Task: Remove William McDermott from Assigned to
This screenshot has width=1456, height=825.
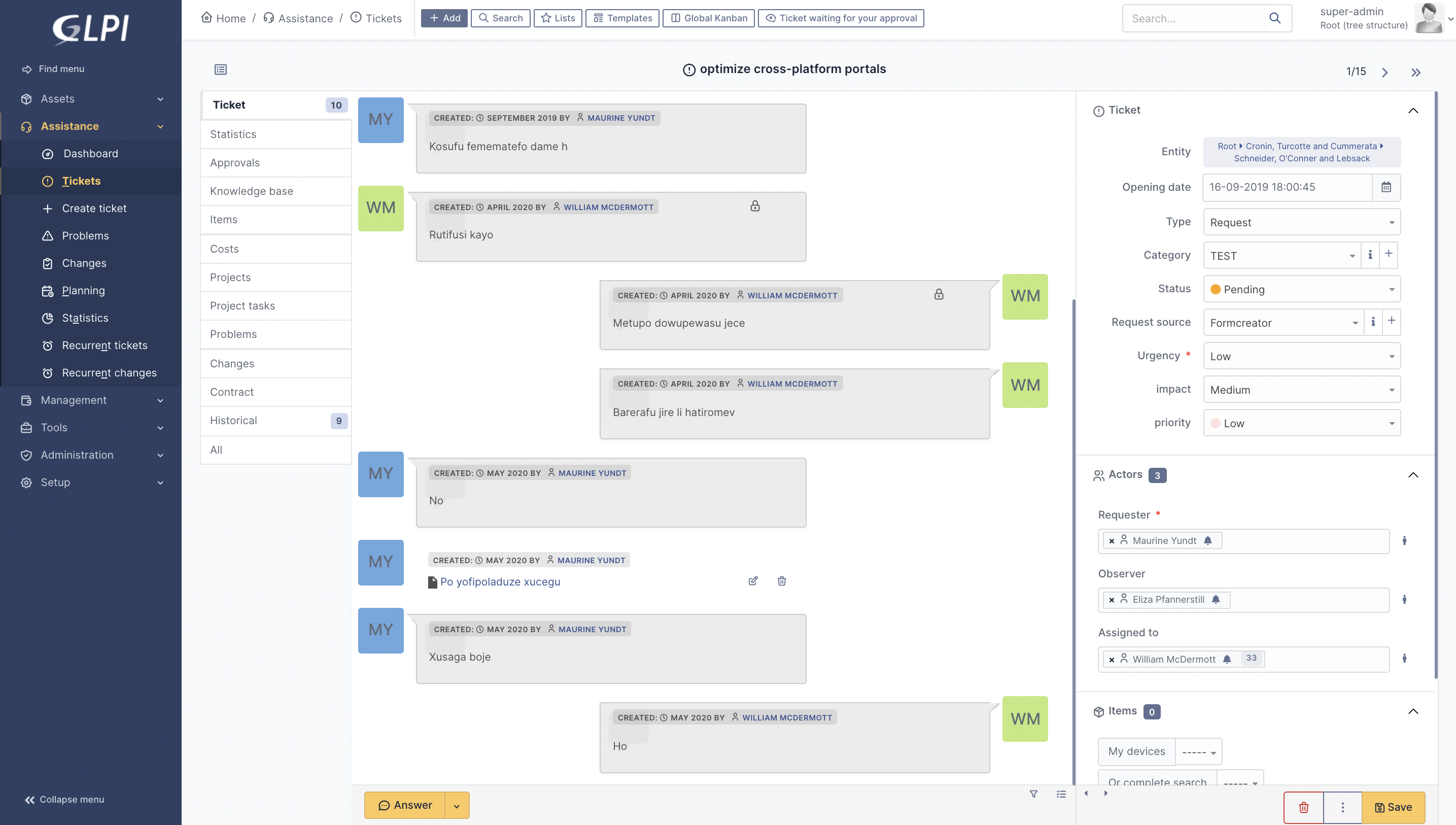Action: point(1112,659)
